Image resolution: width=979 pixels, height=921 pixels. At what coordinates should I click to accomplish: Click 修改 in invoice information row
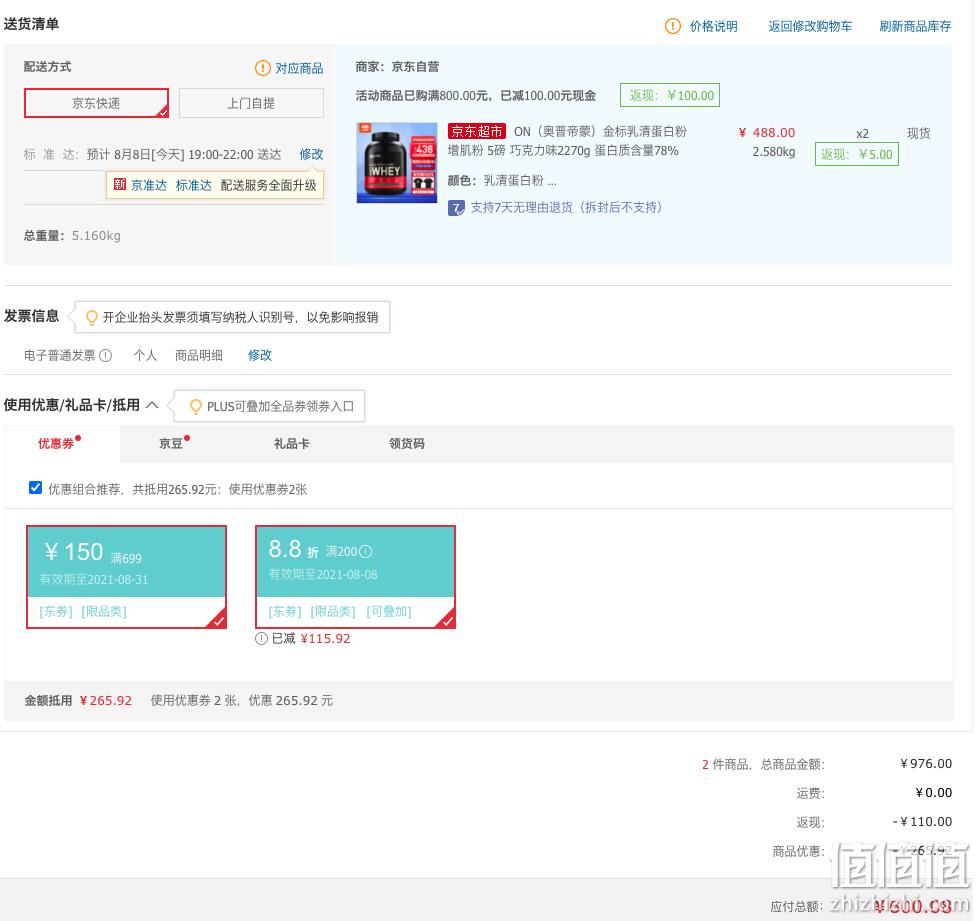point(260,355)
